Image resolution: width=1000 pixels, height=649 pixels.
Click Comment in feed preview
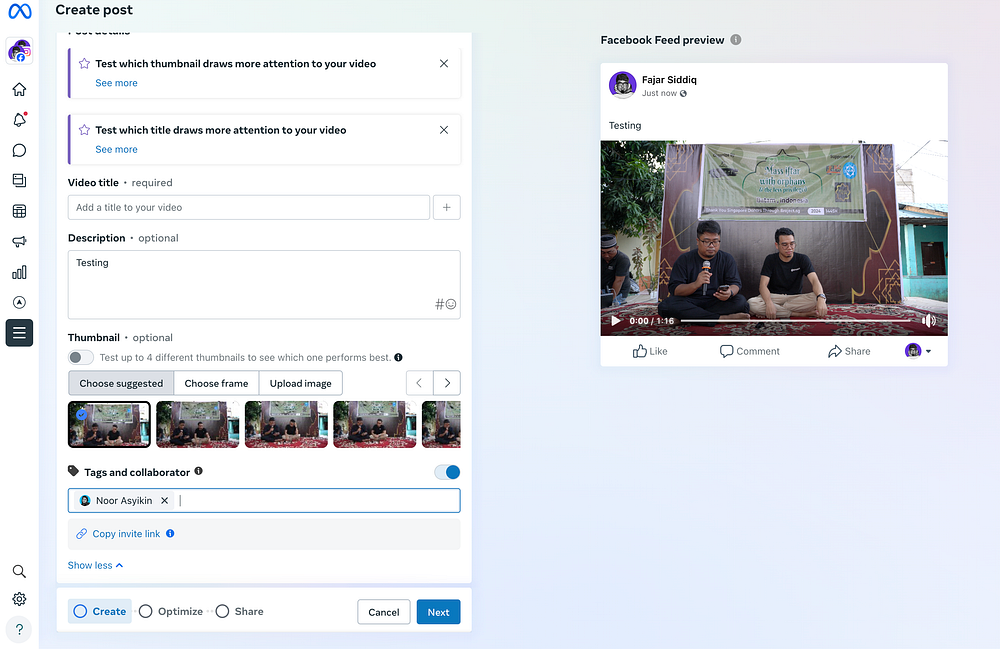[749, 351]
